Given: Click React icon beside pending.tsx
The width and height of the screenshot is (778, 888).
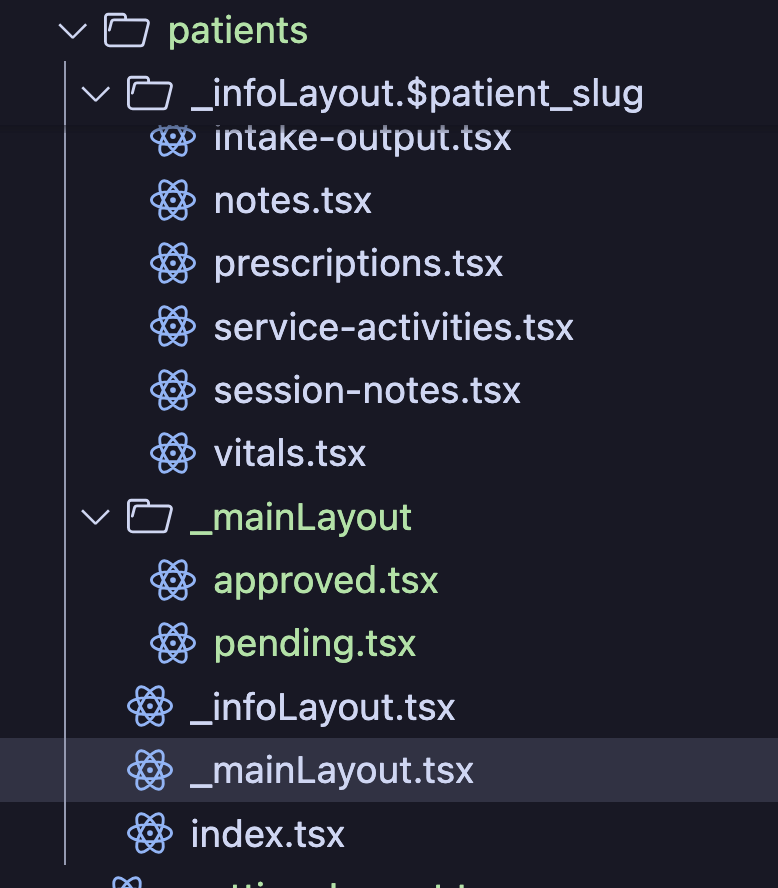Looking at the screenshot, I should pyautogui.click(x=173, y=643).
